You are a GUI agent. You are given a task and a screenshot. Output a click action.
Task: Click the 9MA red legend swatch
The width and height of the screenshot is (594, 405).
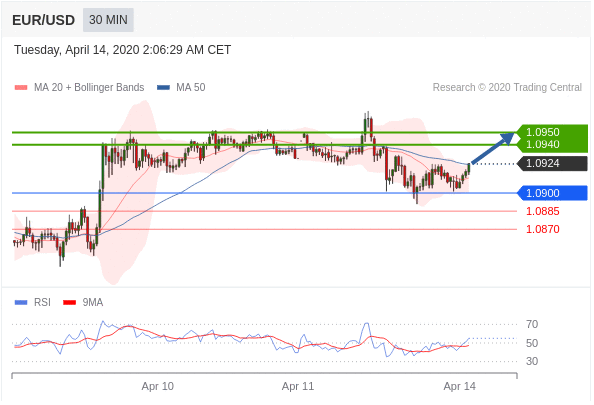point(69,302)
